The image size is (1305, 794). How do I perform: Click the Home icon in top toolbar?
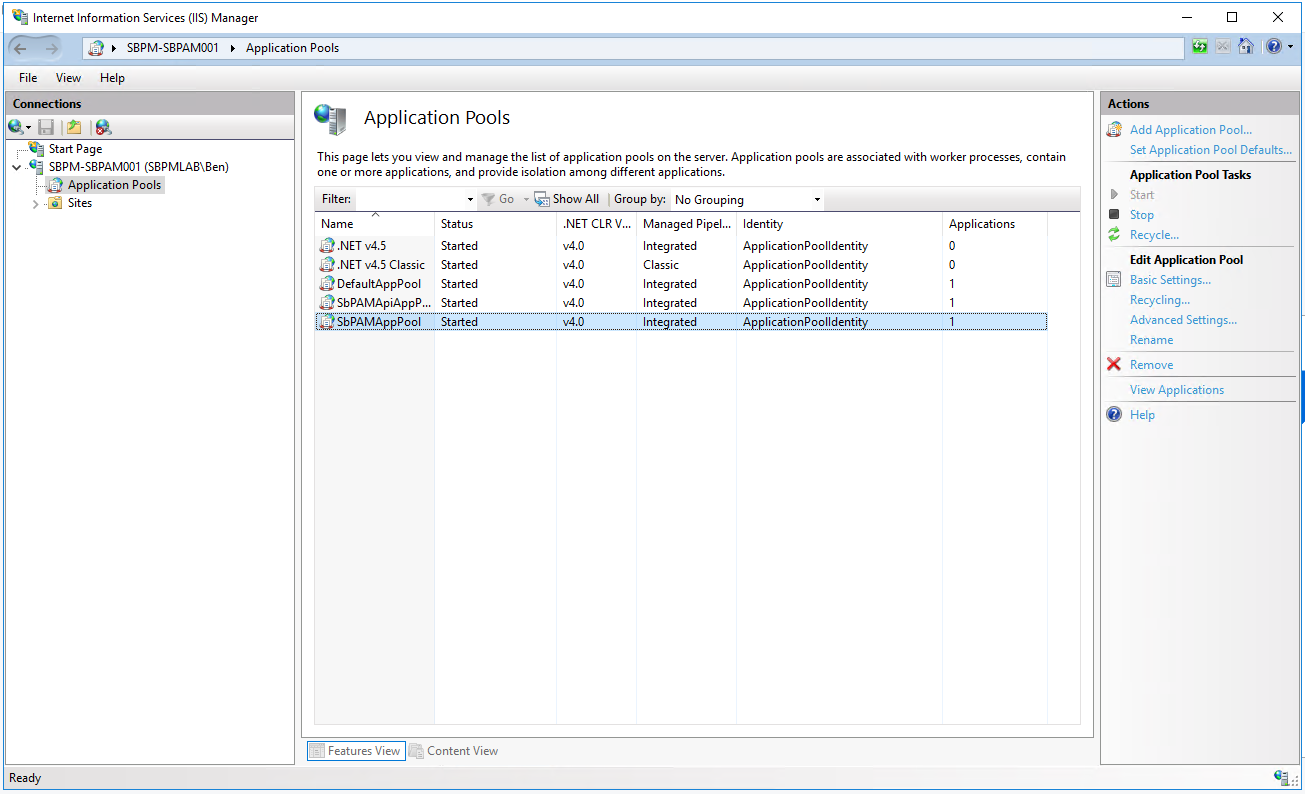1245,47
